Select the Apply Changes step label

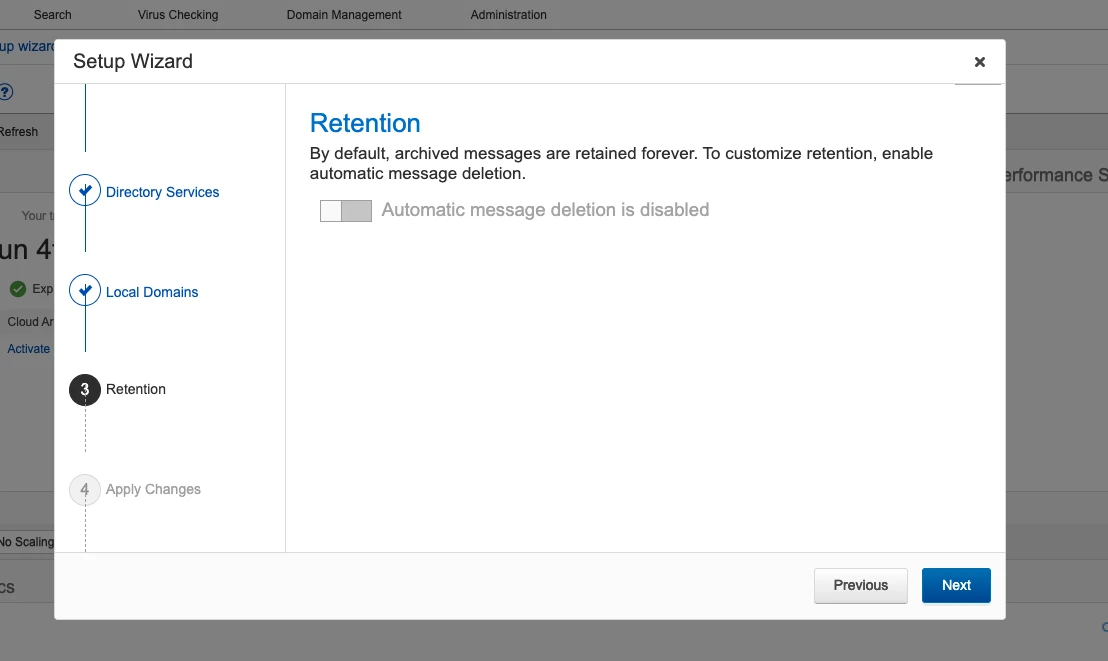pyautogui.click(x=153, y=489)
